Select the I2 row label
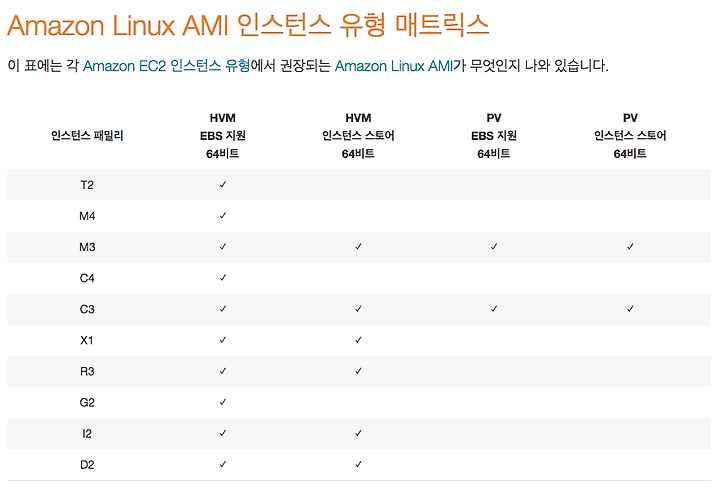This screenshot has width=720, height=490. tap(87, 434)
